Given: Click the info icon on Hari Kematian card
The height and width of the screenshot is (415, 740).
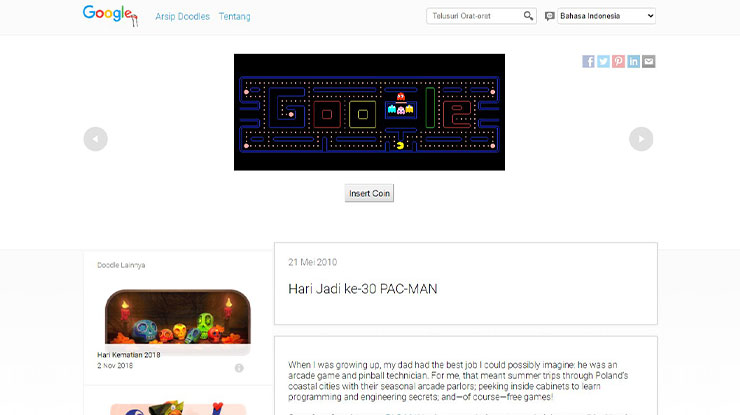Looking at the screenshot, I should click(x=239, y=368).
